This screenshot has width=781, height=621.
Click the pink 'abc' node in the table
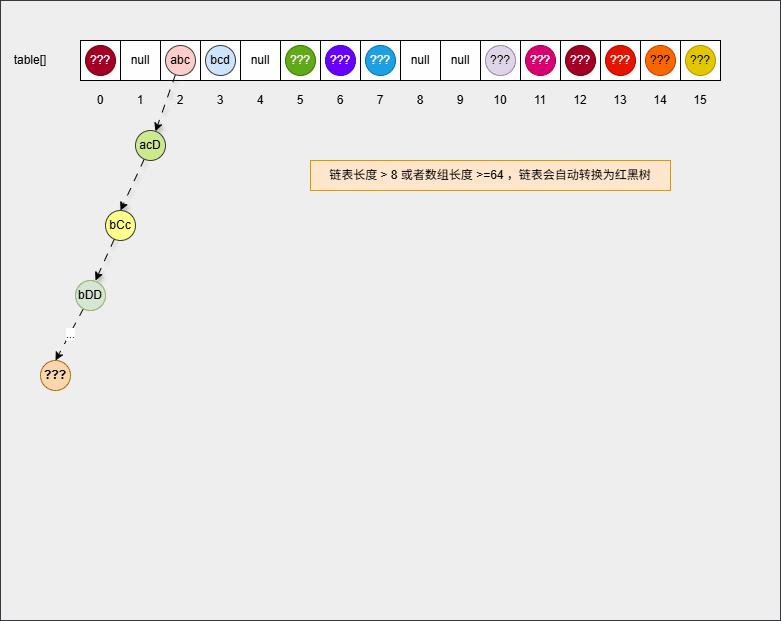(x=180, y=60)
